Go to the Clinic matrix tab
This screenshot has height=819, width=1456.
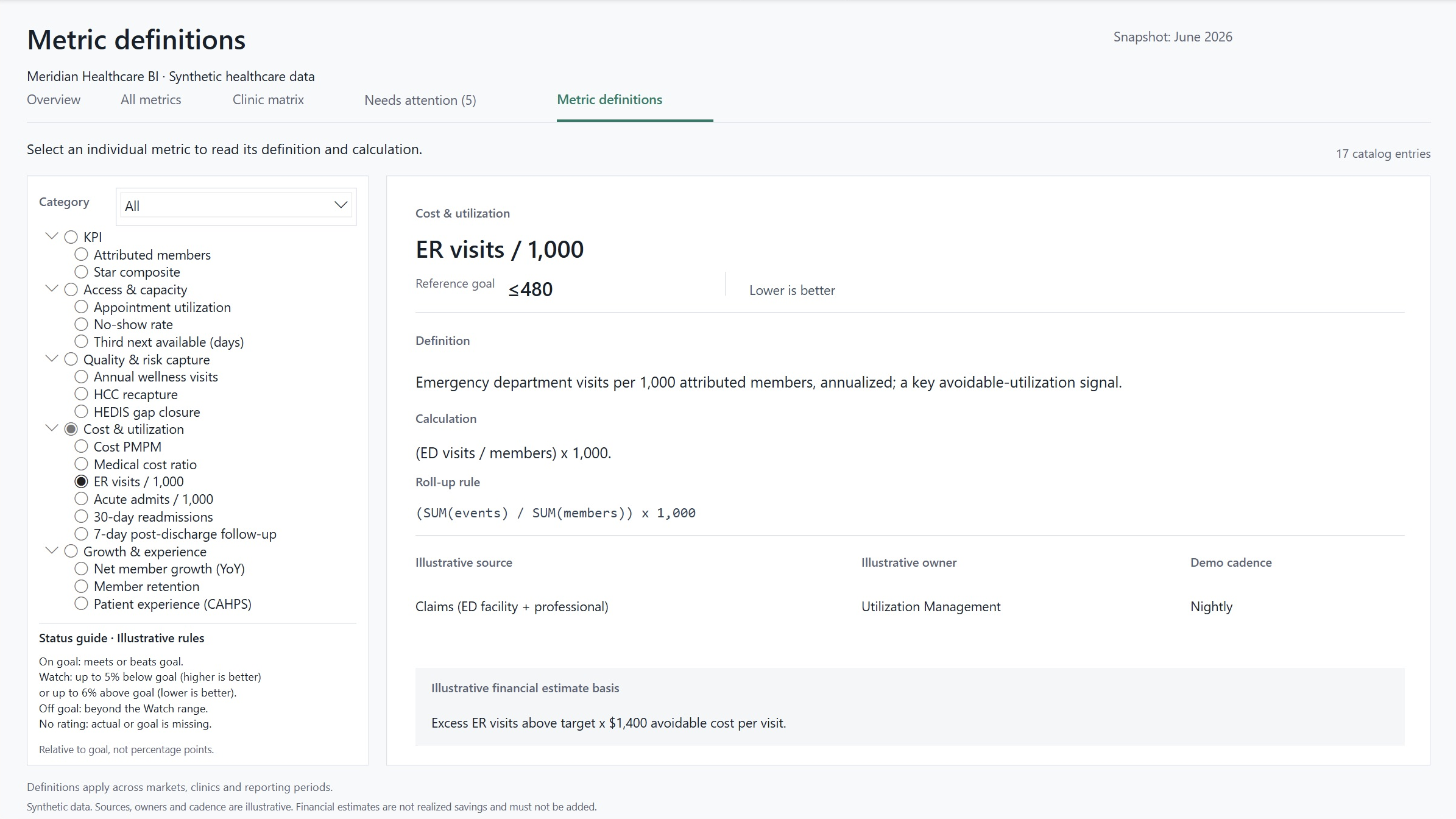pyautogui.click(x=268, y=100)
